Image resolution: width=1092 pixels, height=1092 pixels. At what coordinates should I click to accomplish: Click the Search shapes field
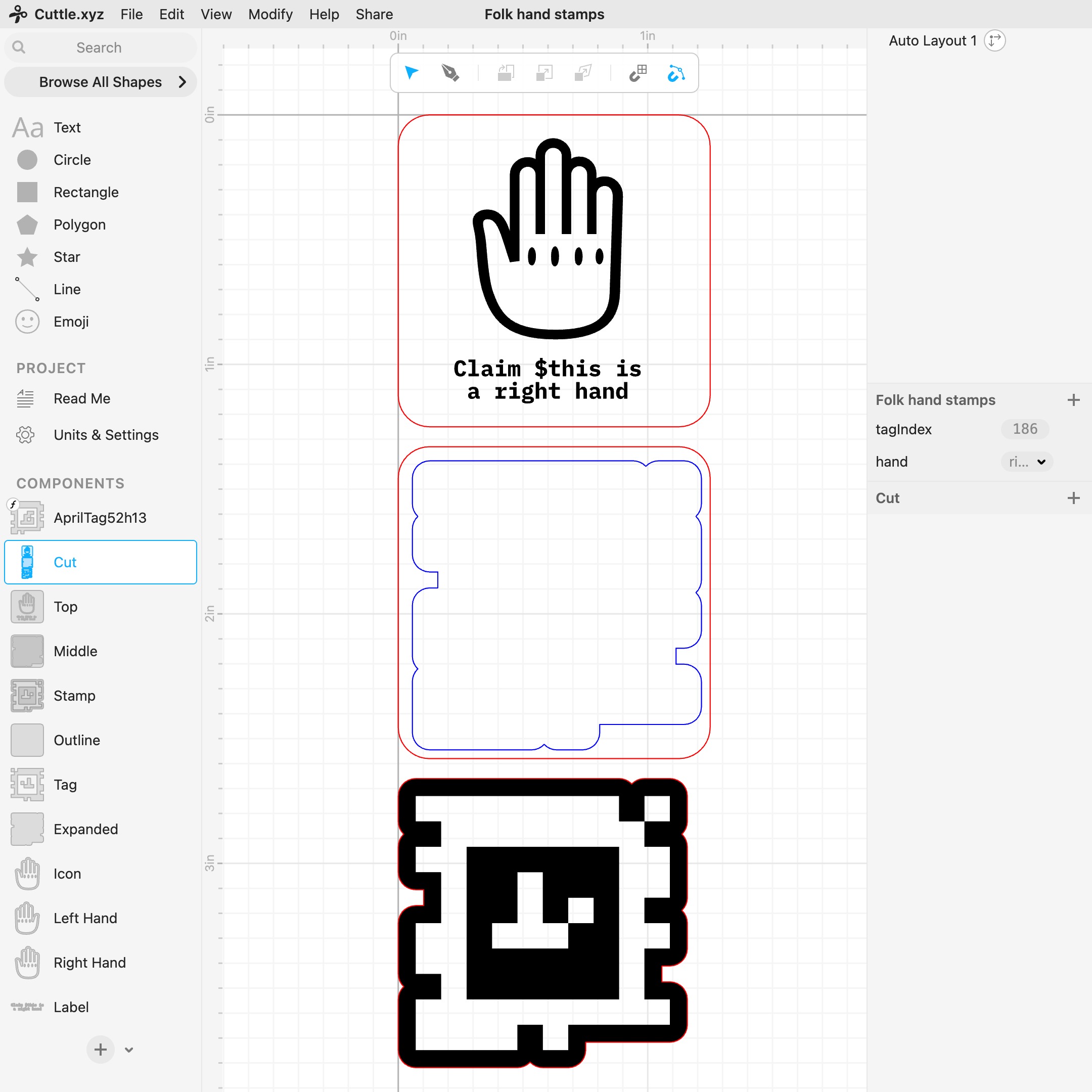pos(101,48)
